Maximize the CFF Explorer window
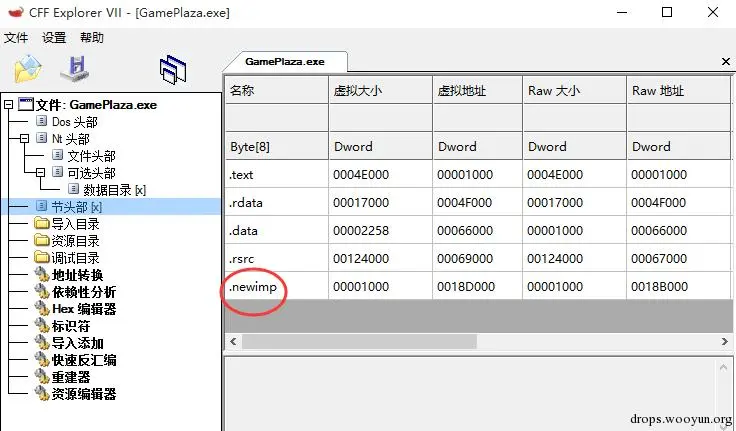The width and height of the screenshot is (736, 431). (667, 12)
